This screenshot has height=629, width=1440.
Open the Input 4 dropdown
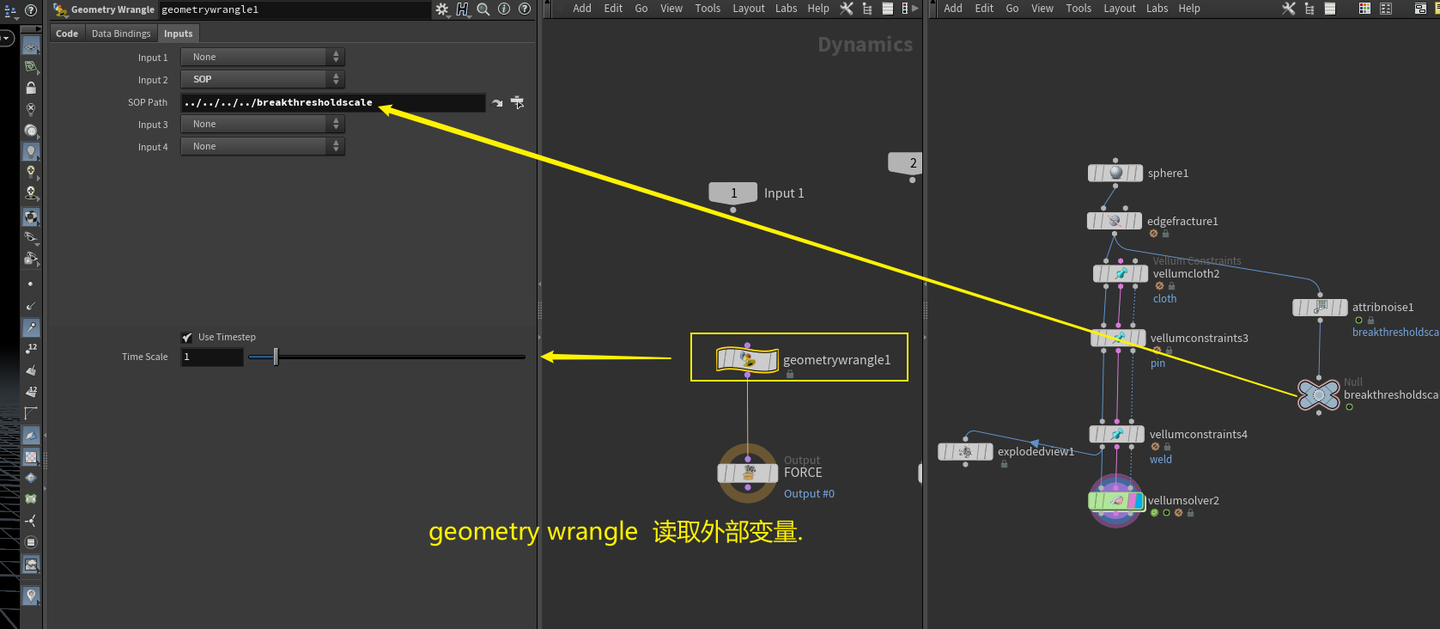coord(262,146)
